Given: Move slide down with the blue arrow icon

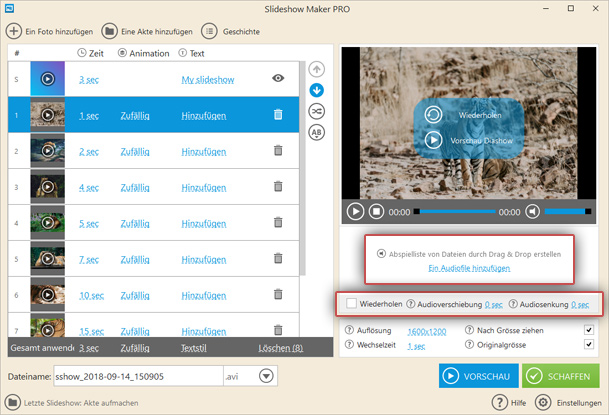Looking at the screenshot, I should [x=317, y=90].
